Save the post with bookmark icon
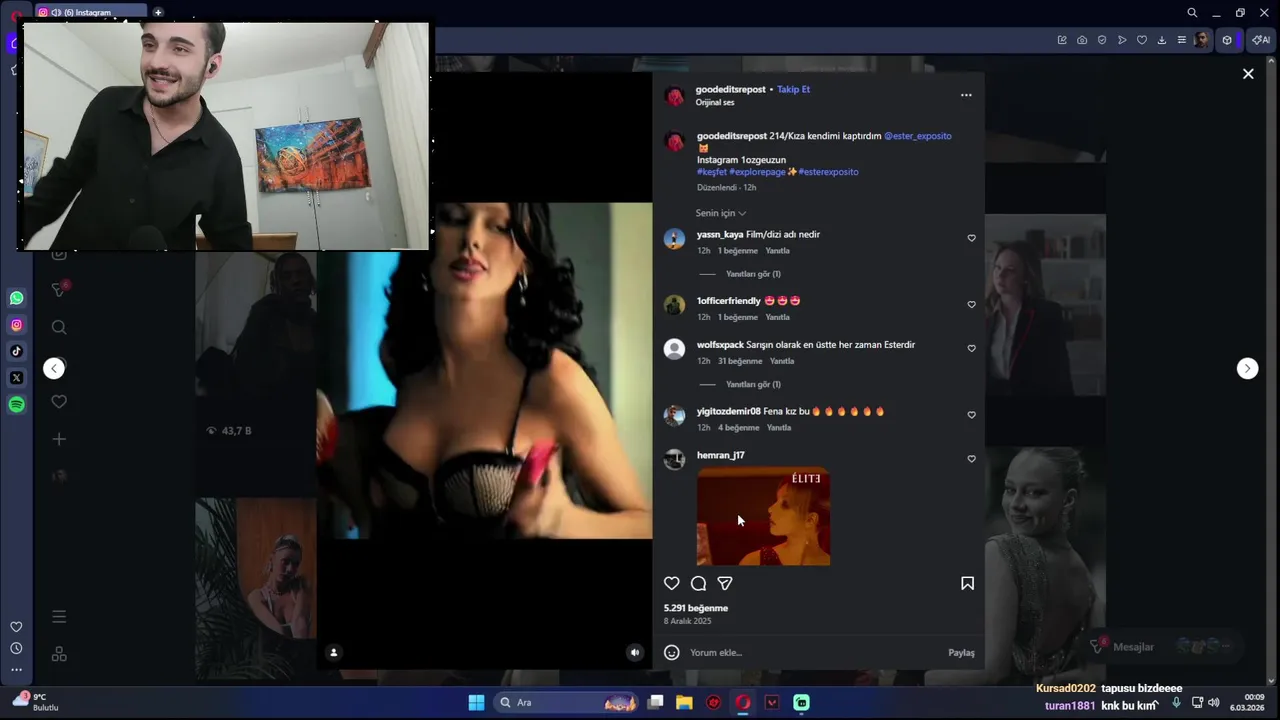Screen dimensions: 1280x720 [967, 583]
